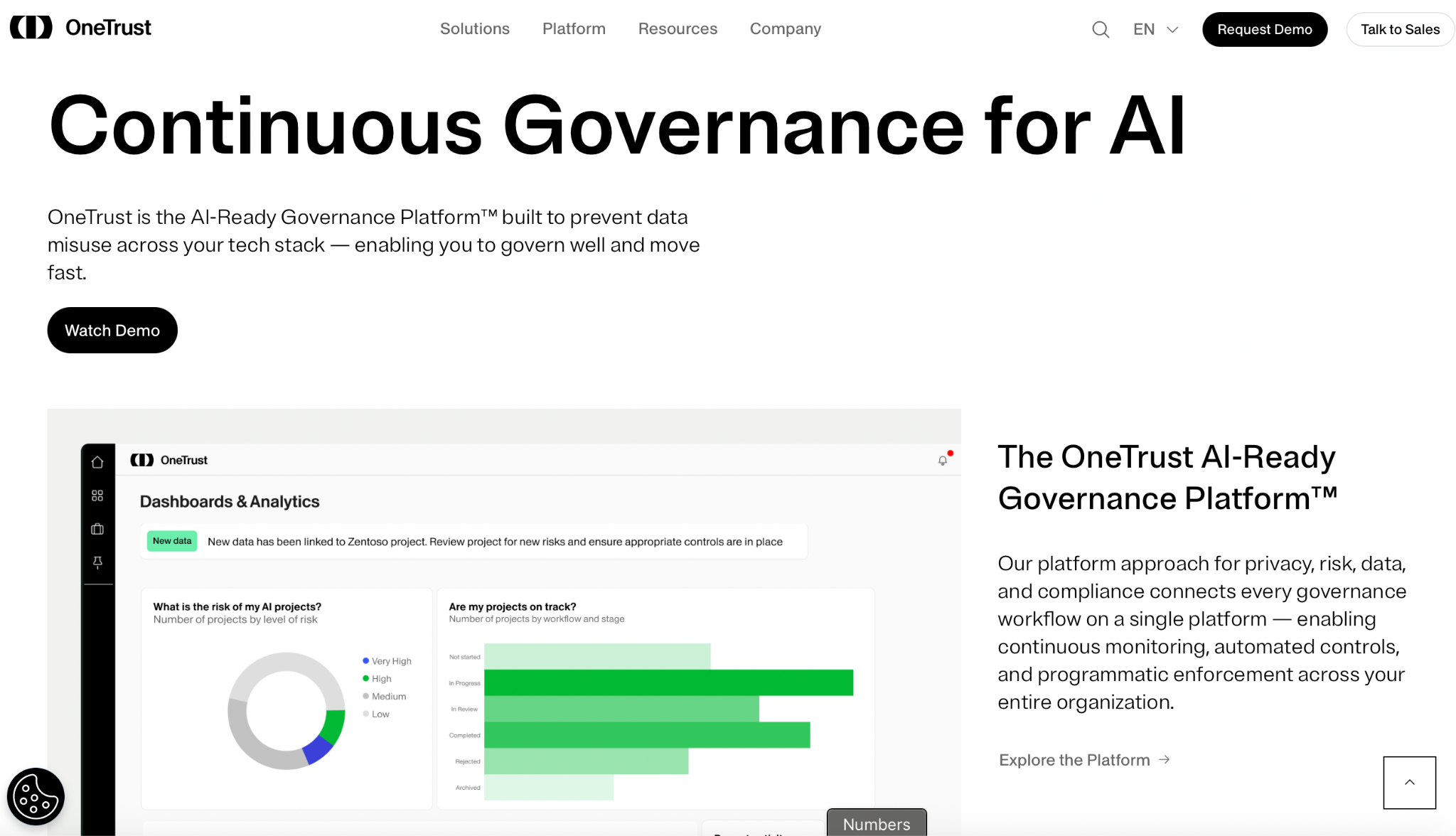Click 'The OneTrust AI-Ready Governance Platform' heading
Image resolution: width=1456 pixels, height=836 pixels.
(x=1167, y=477)
